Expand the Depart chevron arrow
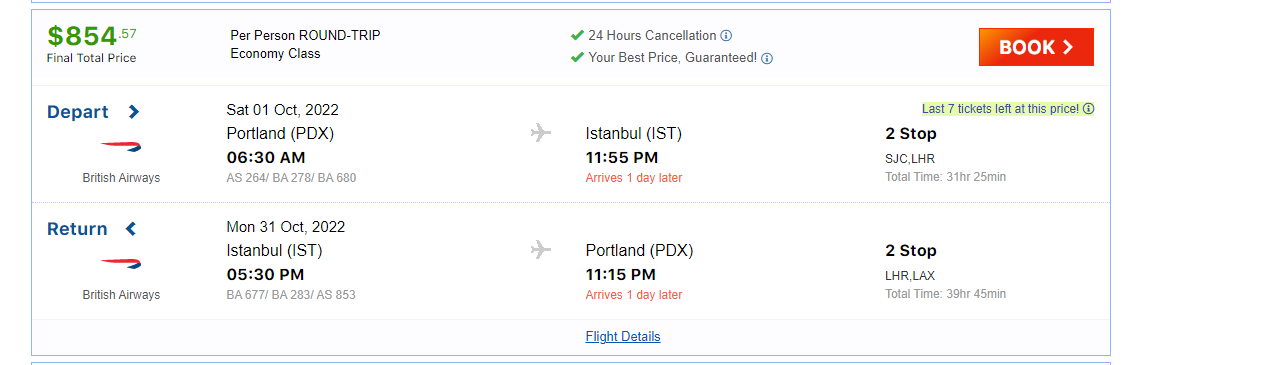 (134, 112)
